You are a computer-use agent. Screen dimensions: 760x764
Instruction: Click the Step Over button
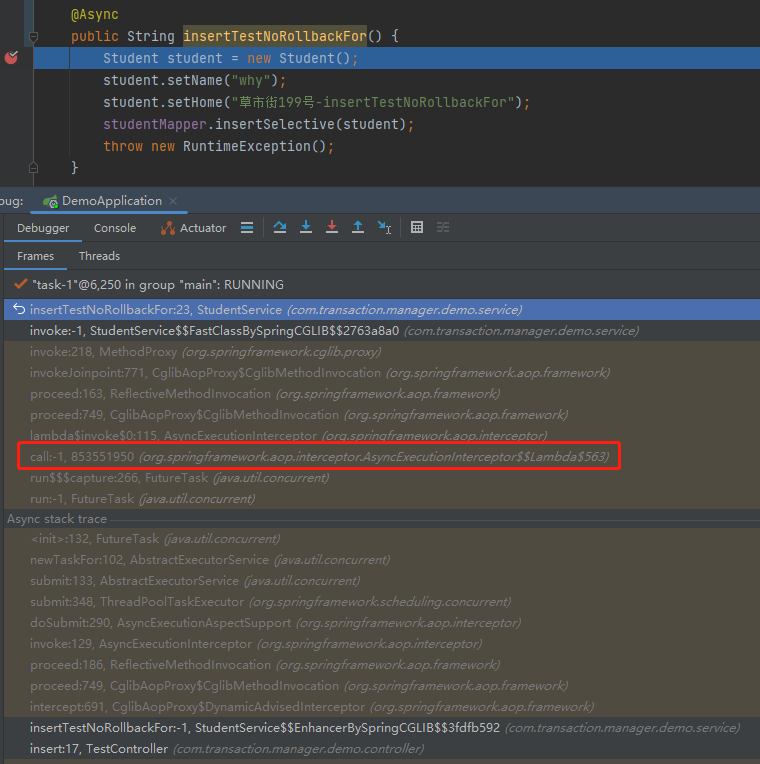click(280, 227)
